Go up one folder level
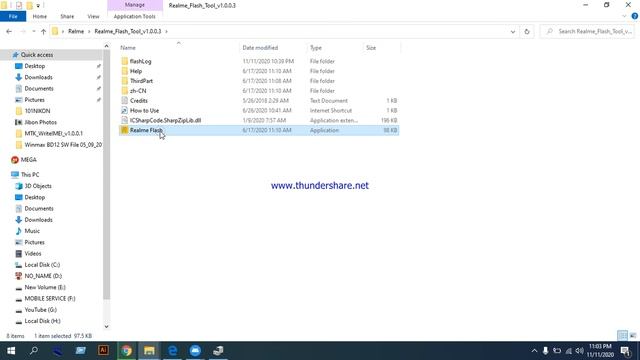 coord(43,31)
